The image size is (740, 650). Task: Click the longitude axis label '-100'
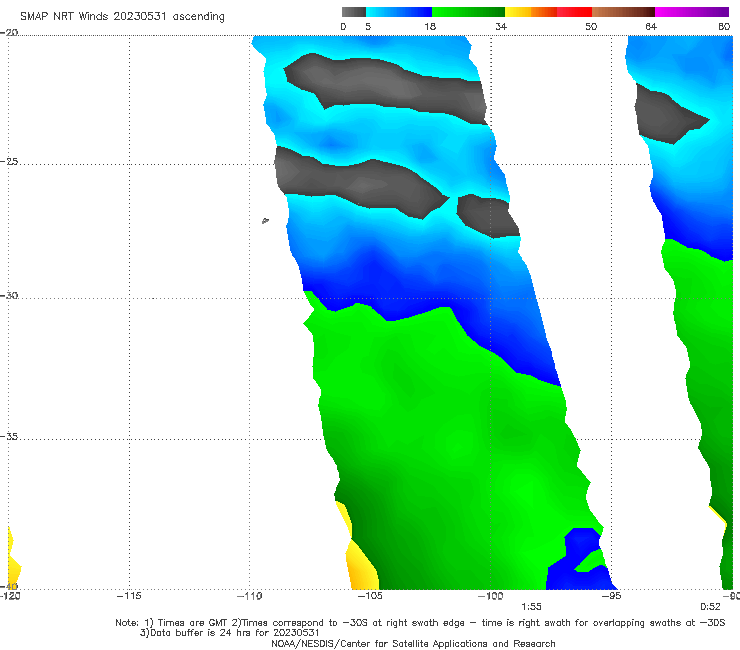coord(490,596)
